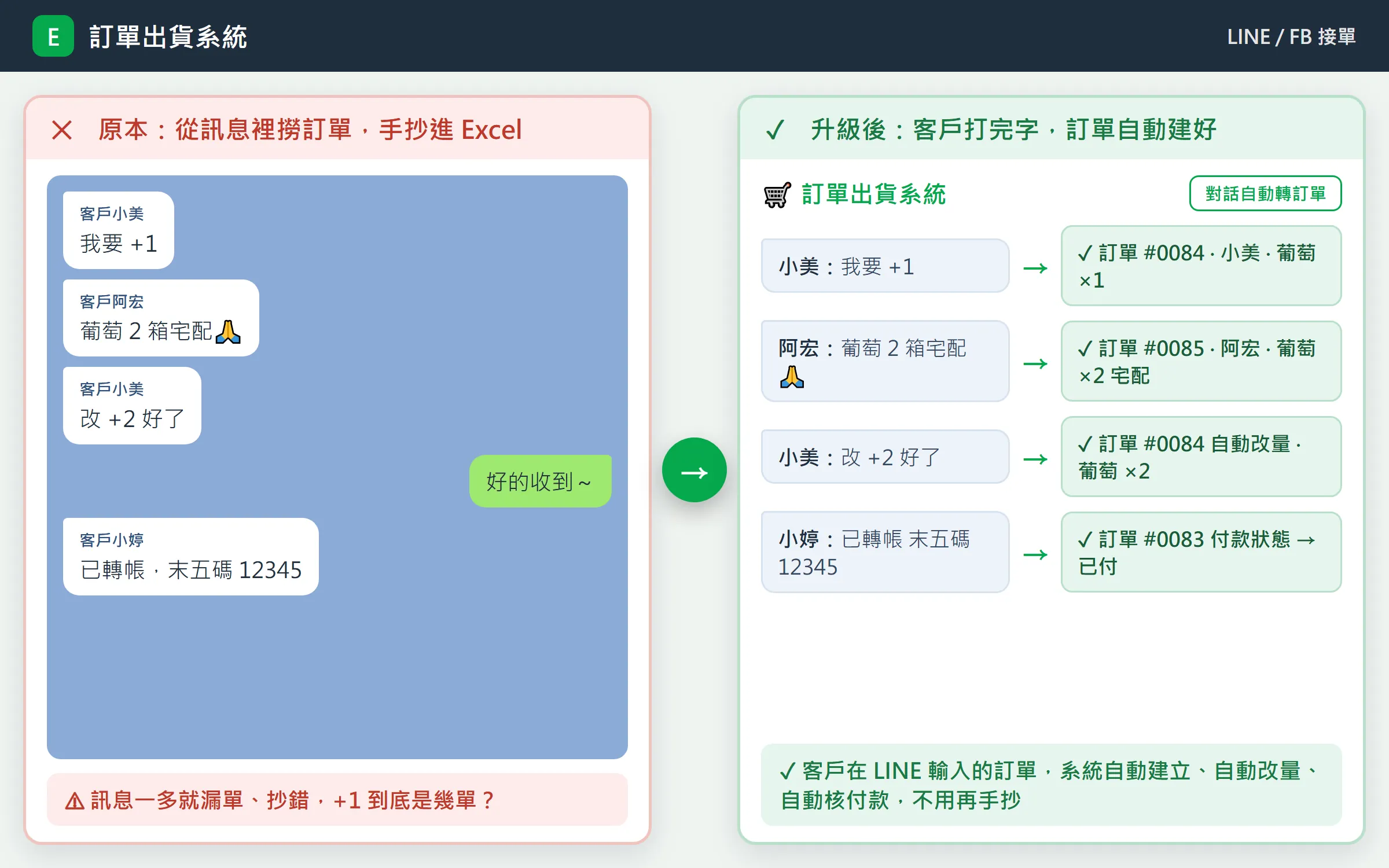Screen dimensions: 1389x868
Task: Click the LINE / FB 接單 label
Action: (1291, 36)
